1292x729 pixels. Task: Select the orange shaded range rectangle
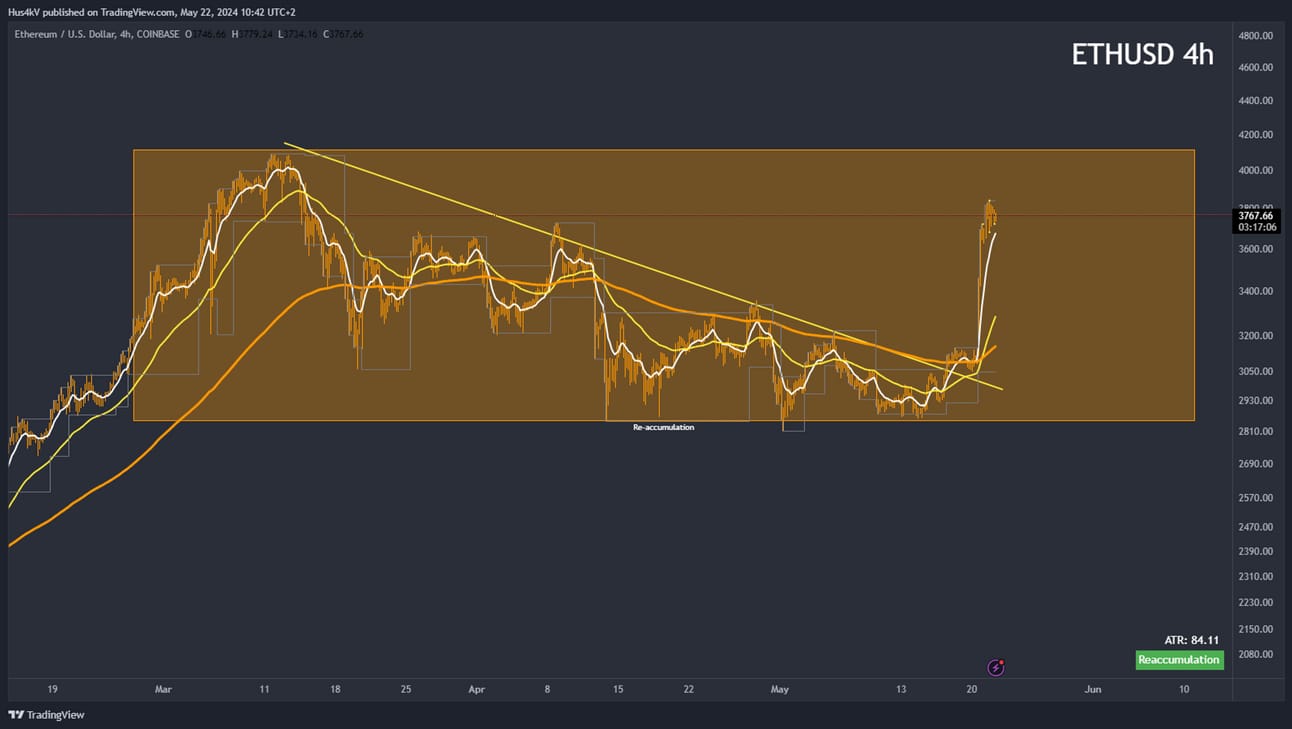[x=664, y=285]
